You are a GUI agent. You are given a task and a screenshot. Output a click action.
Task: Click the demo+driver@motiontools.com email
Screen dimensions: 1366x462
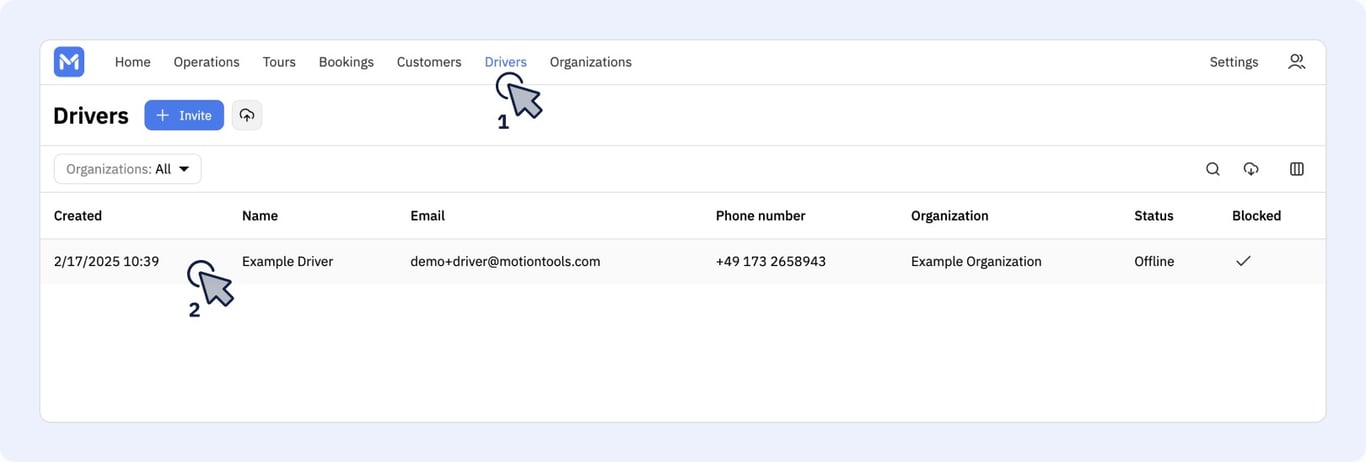[x=505, y=261]
